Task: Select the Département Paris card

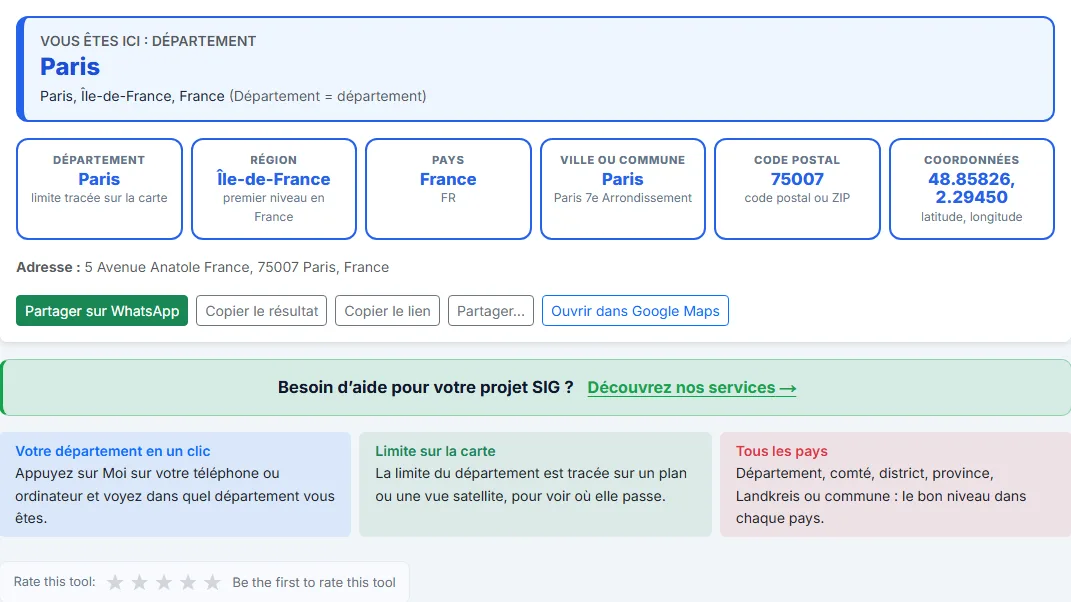Action: tap(99, 189)
